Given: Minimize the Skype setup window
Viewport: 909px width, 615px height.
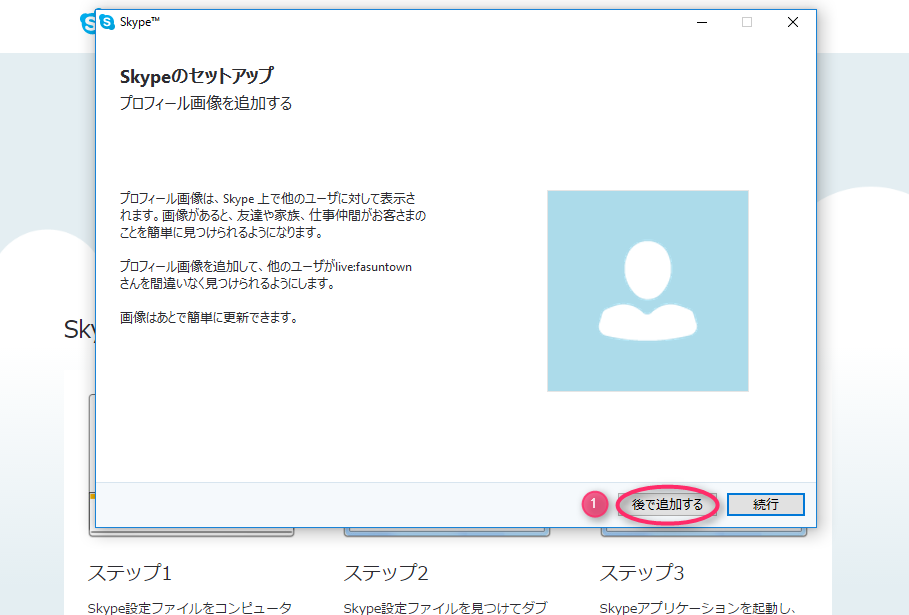Looking at the screenshot, I should click(702, 22).
